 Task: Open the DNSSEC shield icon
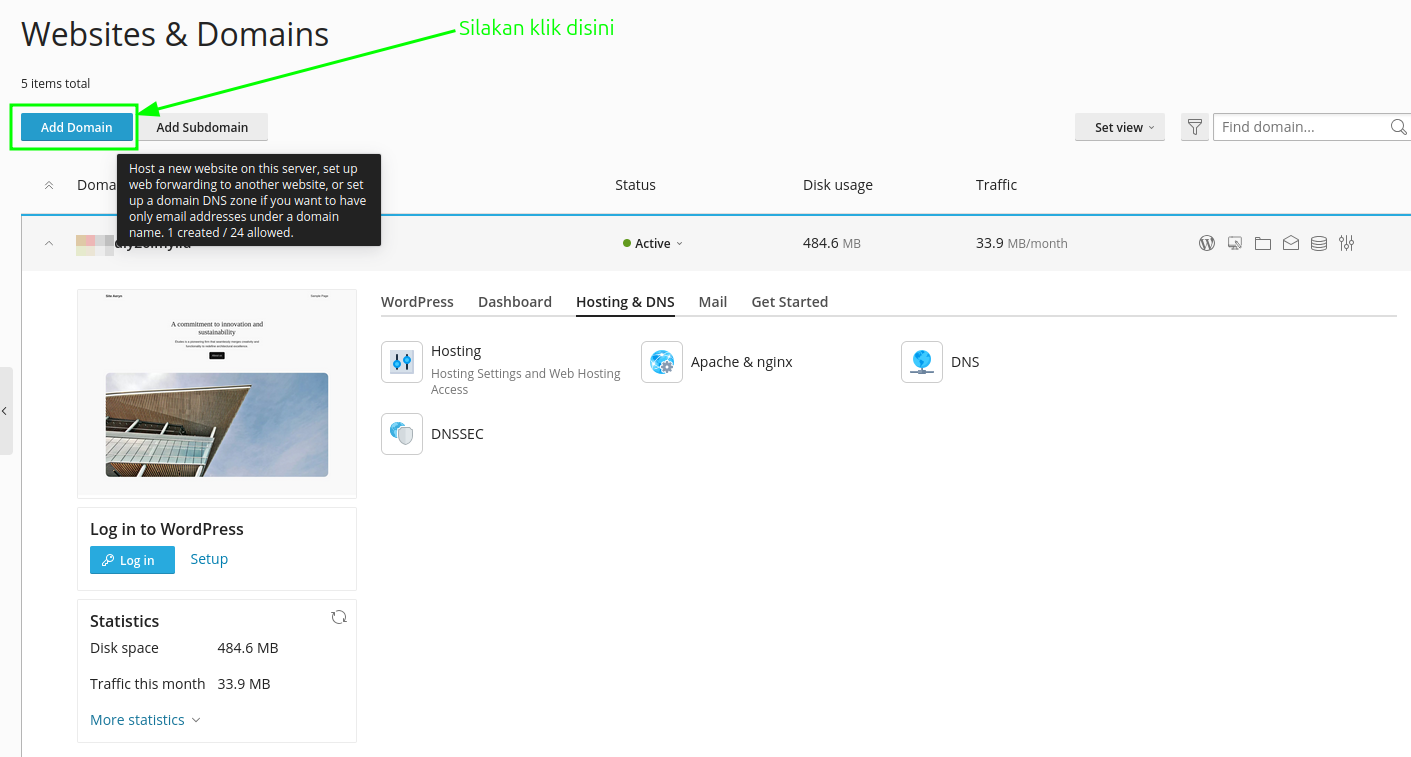(x=402, y=434)
